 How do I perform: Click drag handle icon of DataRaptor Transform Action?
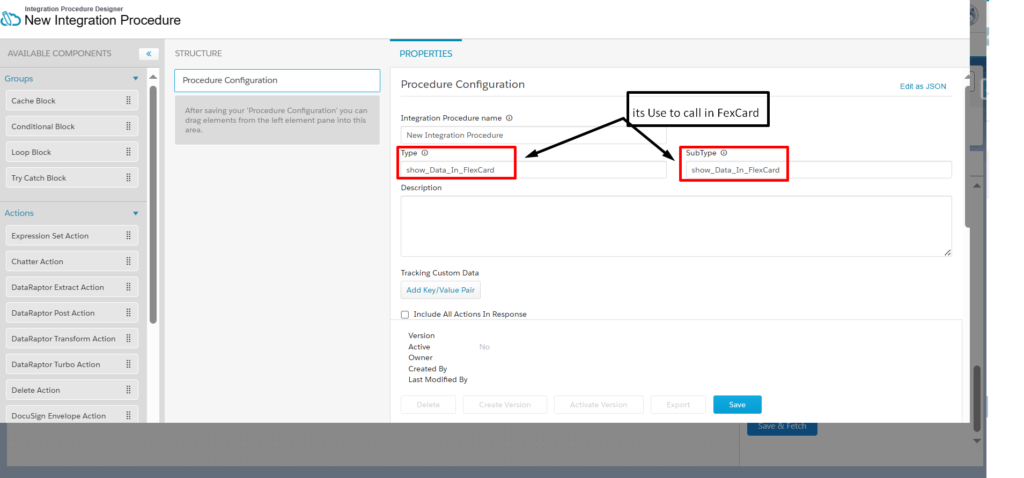(x=128, y=338)
